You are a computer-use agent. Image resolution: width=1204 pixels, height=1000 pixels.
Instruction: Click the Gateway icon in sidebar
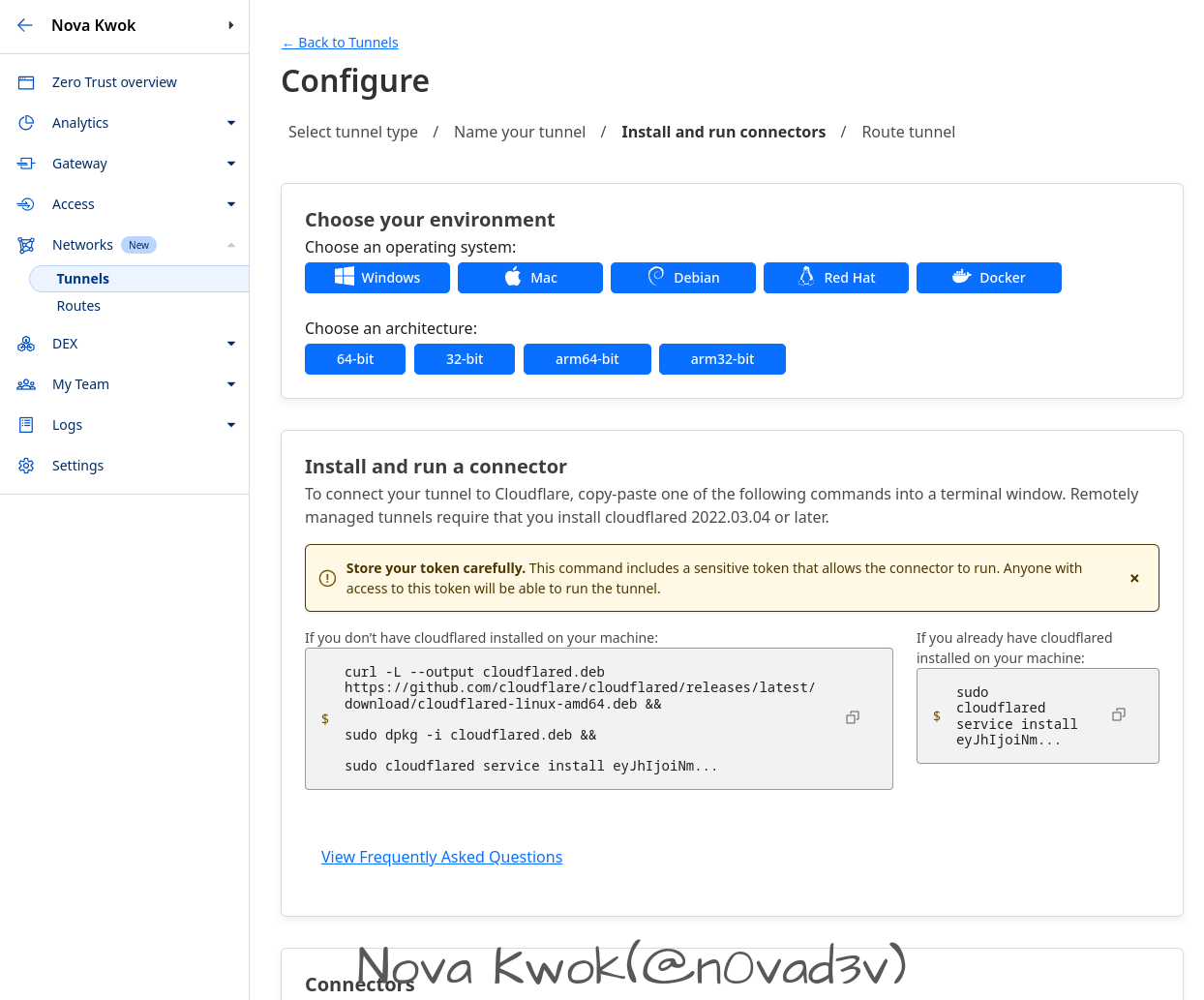[26, 164]
